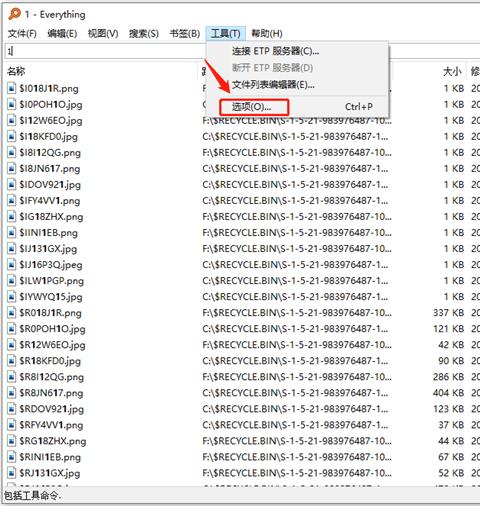Select file name $I0POH1O.jpg
This screenshot has height=506, width=480.
pyautogui.click(x=51, y=105)
